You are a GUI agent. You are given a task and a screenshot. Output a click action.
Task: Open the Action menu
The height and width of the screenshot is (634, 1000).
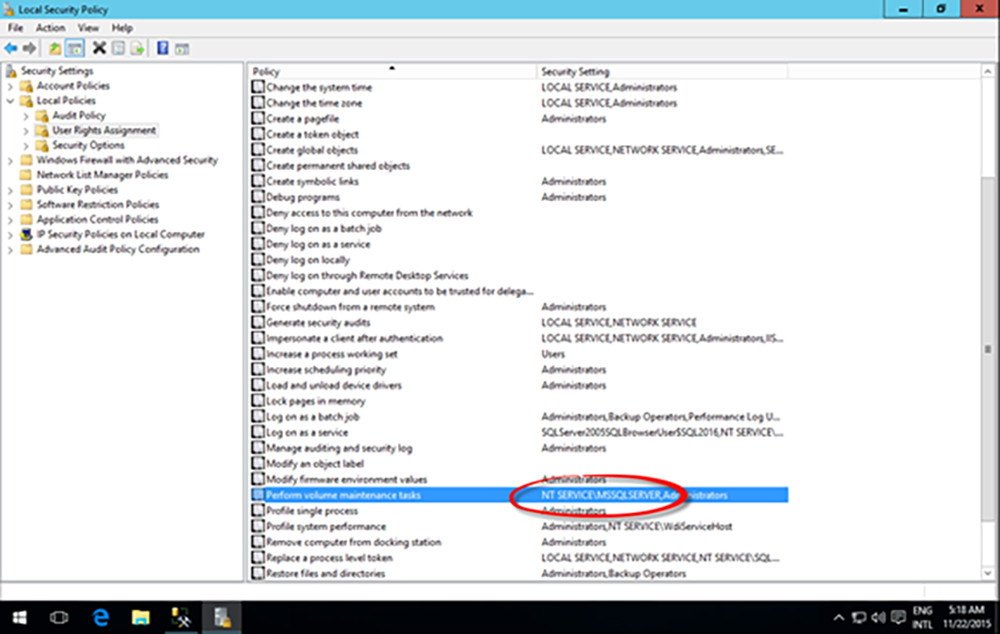(x=50, y=28)
